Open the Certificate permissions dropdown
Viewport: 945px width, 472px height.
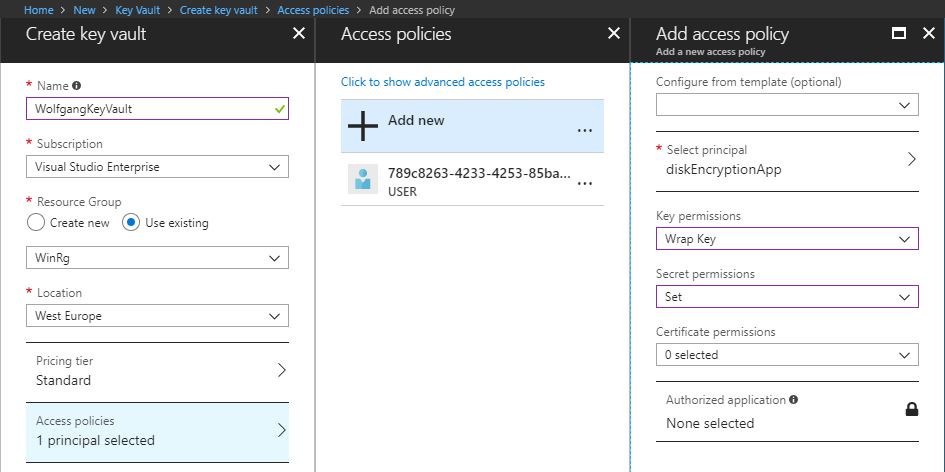point(787,354)
